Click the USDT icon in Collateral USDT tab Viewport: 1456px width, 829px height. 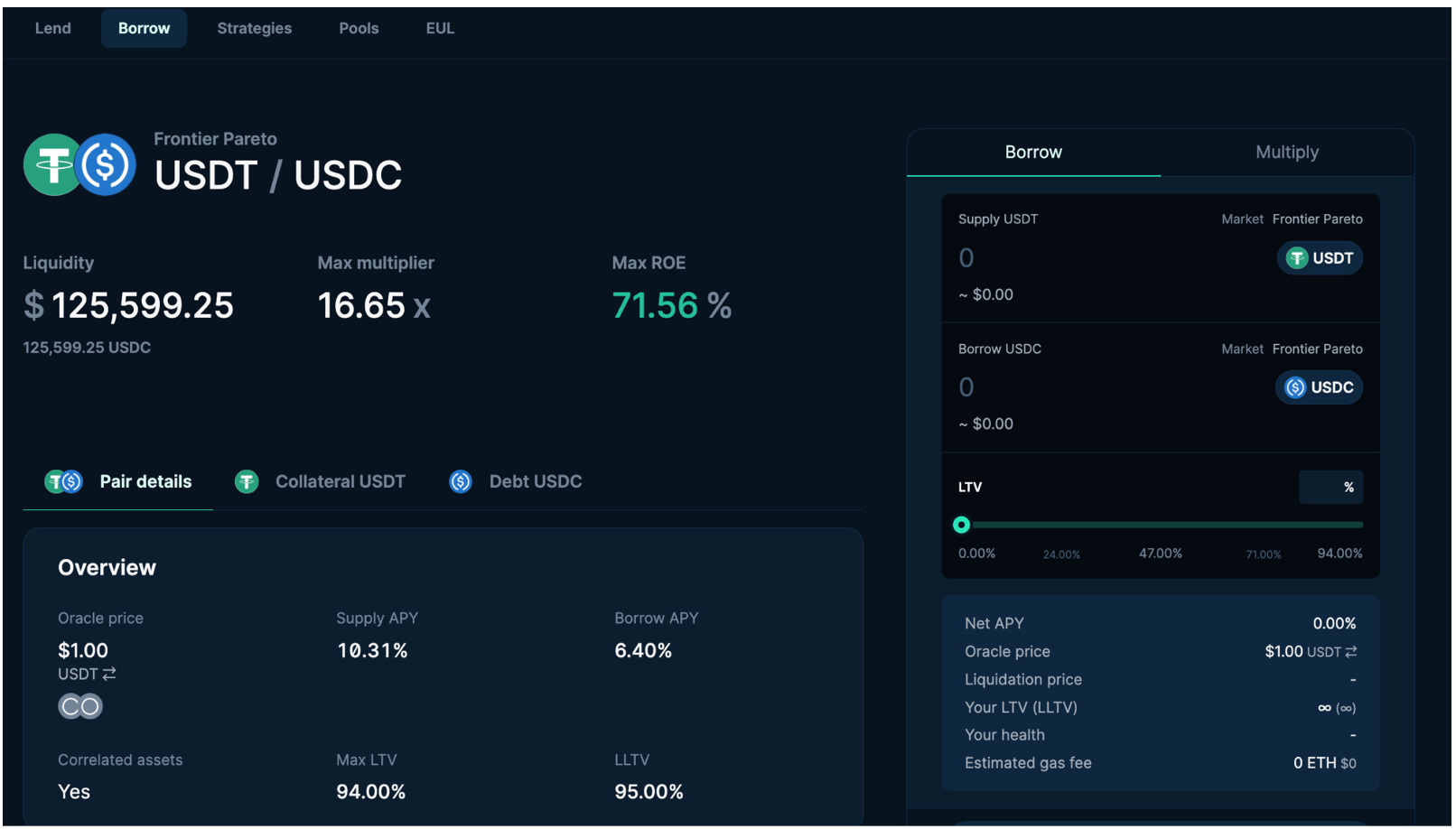click(x=247, y=482)
